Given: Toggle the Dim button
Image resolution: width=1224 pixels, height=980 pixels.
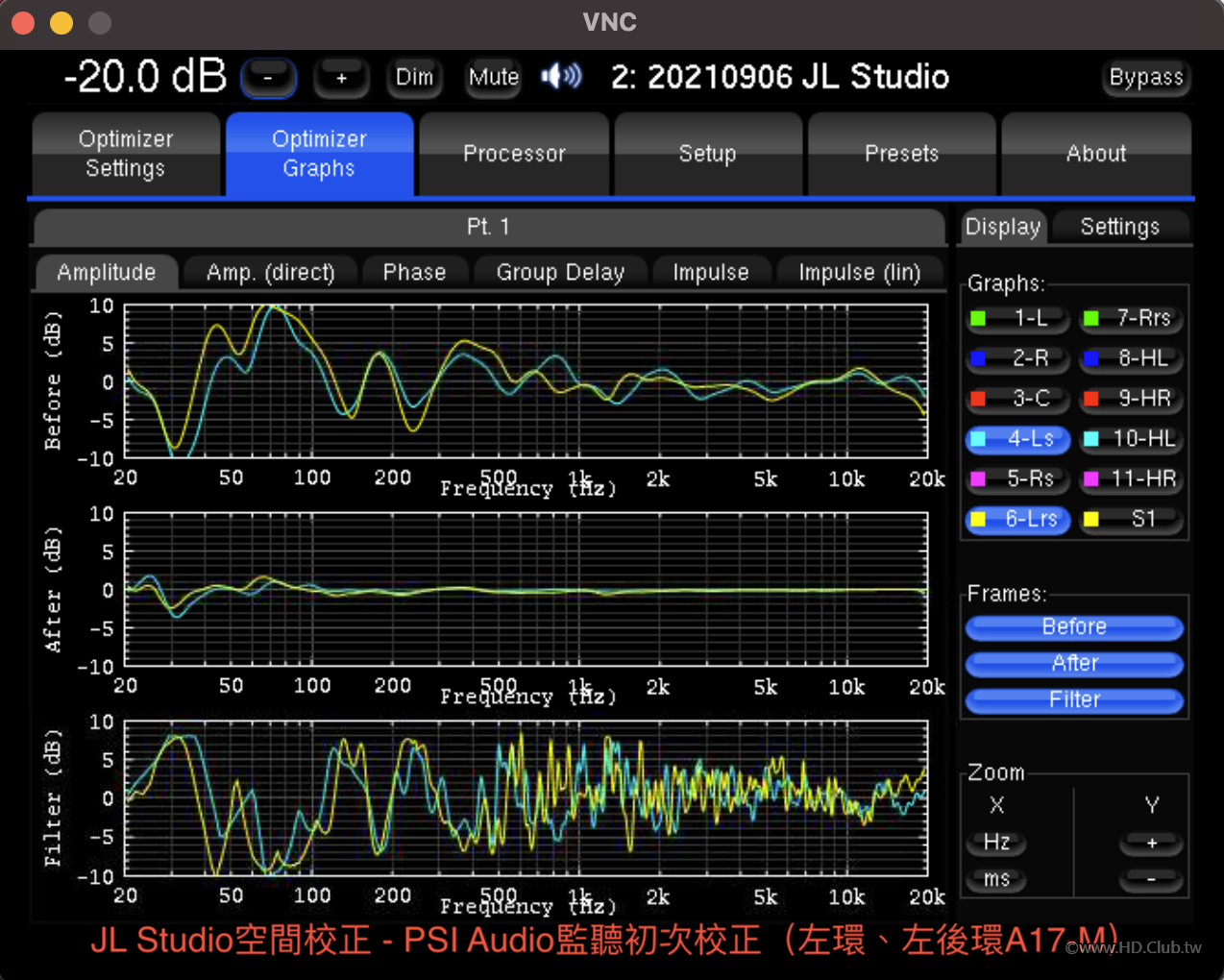Looking at the screenshot, I should click(x=414, y=78).
